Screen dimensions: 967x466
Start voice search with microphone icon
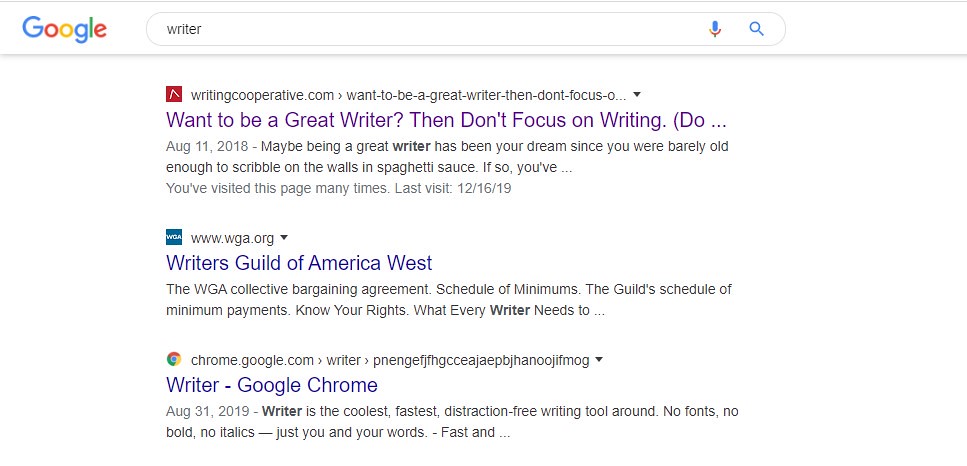(x=715, y=29)
